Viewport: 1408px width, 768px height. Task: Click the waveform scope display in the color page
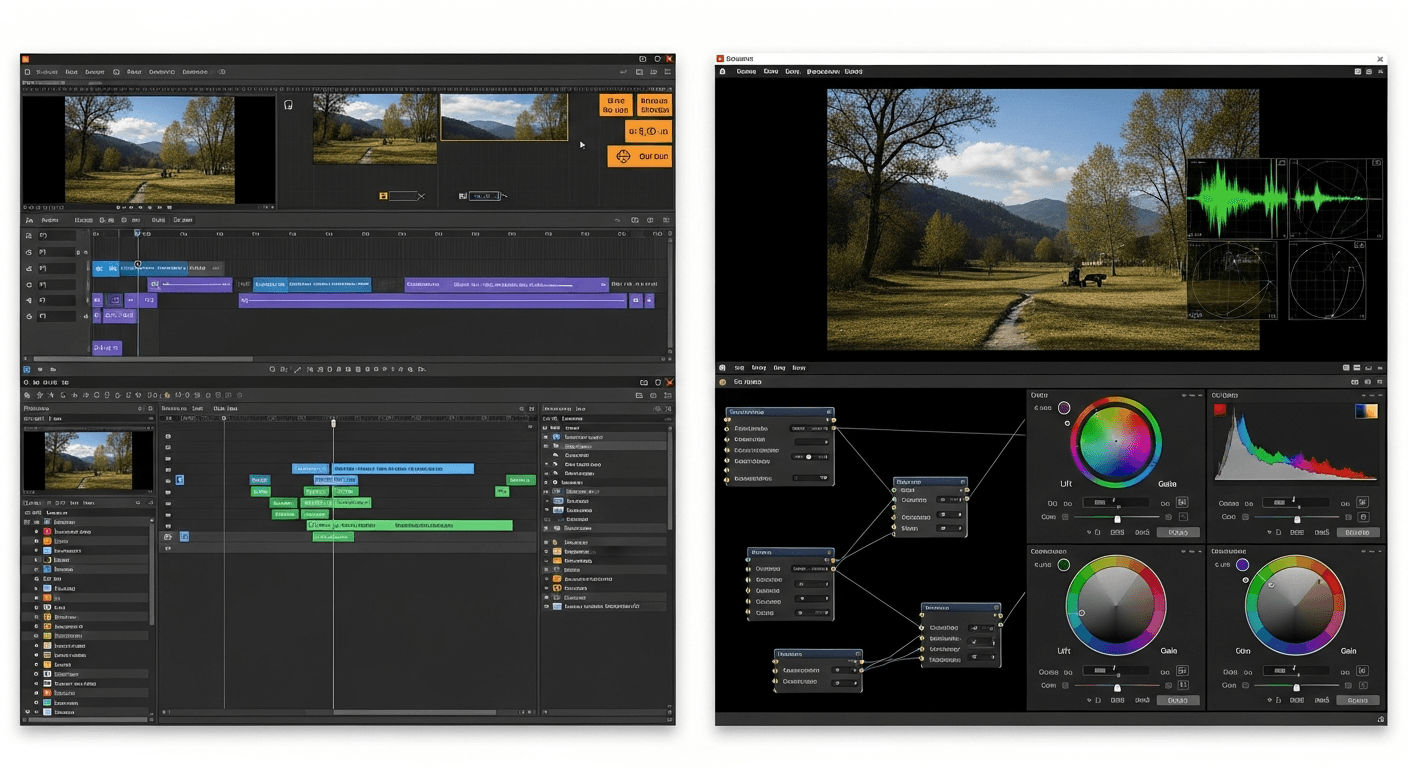tap(1232, 200)
